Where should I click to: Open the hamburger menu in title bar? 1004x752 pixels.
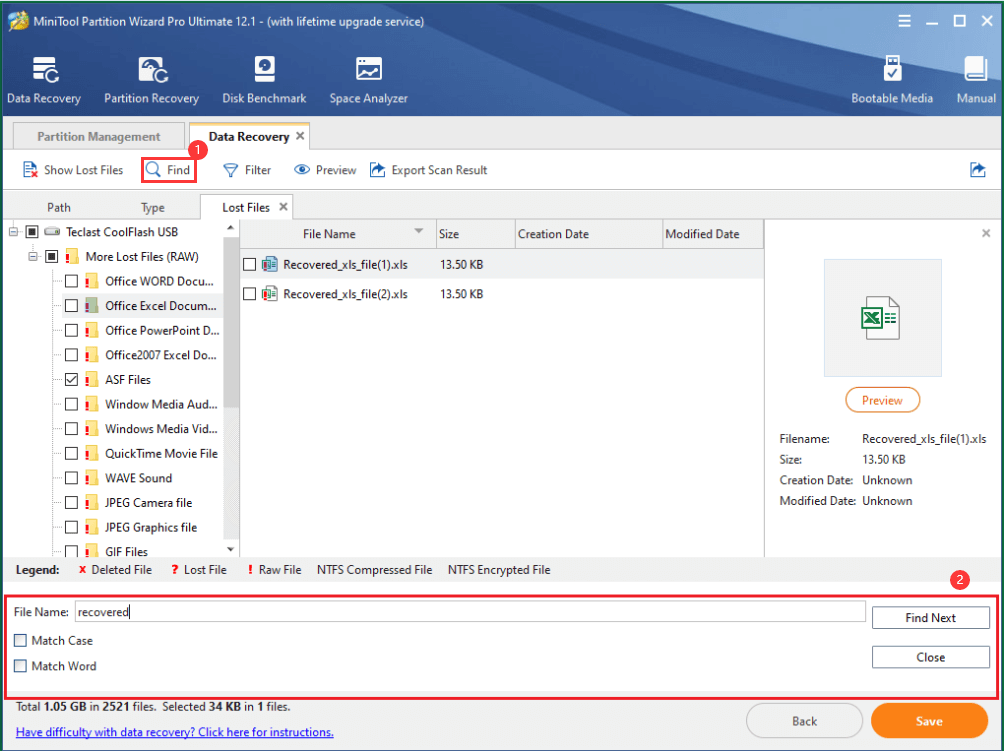click(x=904, y=21)
